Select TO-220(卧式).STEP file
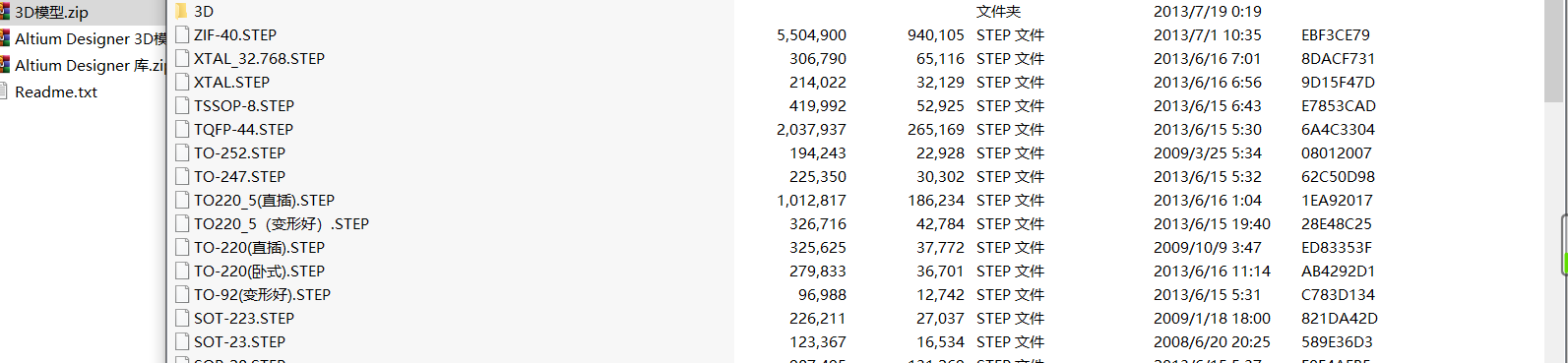This screenshot has width=1568, height=363. (259, 271)
